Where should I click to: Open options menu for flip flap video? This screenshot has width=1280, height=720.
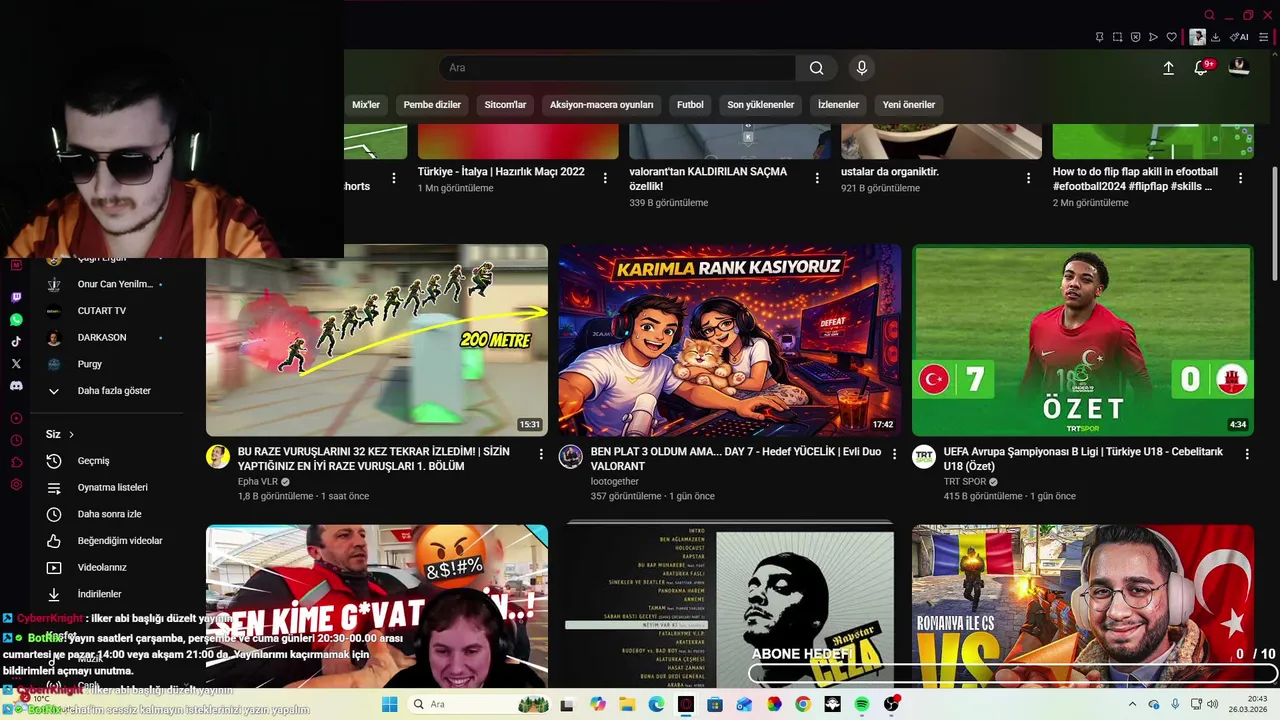(x=1241, y=178)
